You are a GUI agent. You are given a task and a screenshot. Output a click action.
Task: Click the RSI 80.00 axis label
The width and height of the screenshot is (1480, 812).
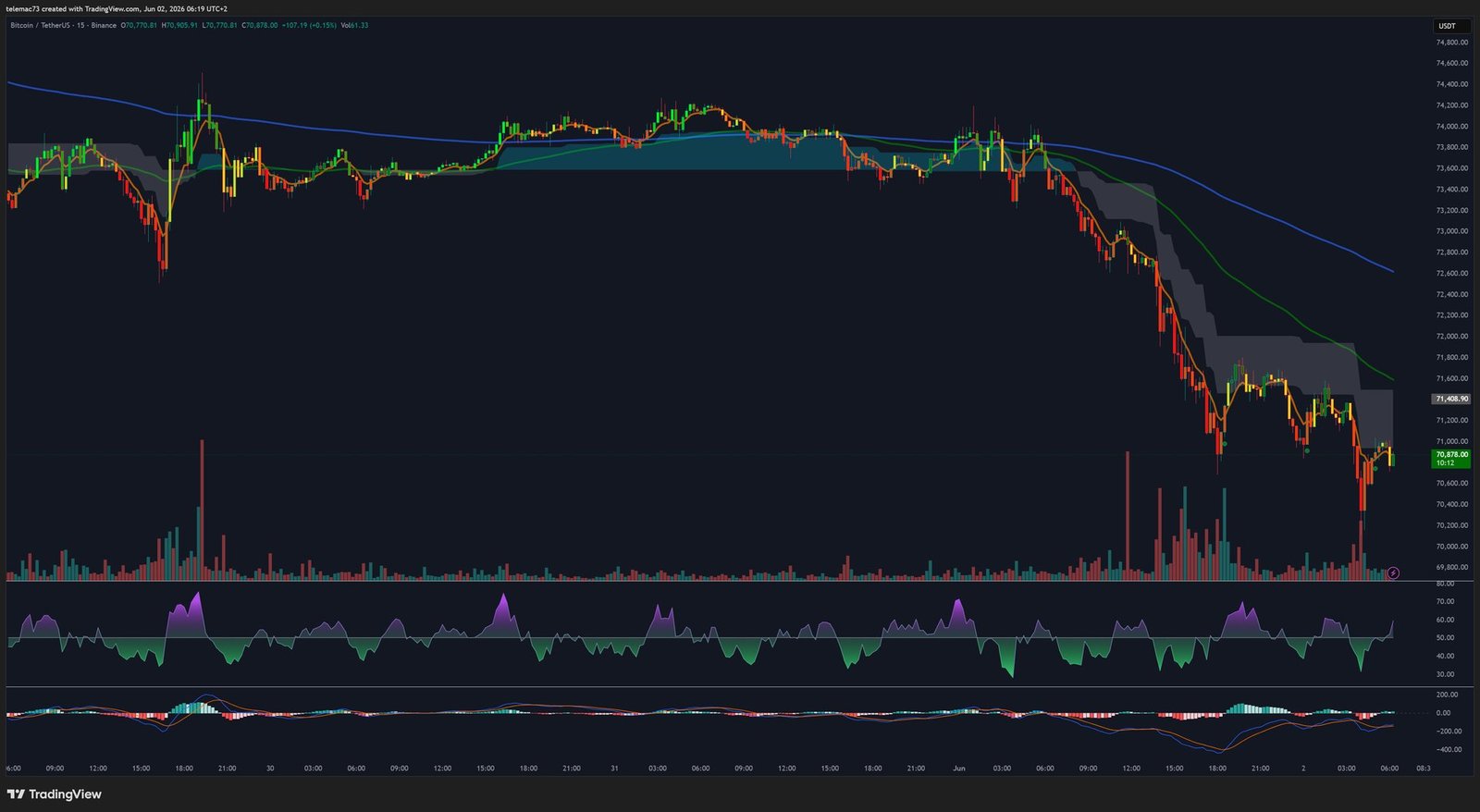[x=1445, y=584]
